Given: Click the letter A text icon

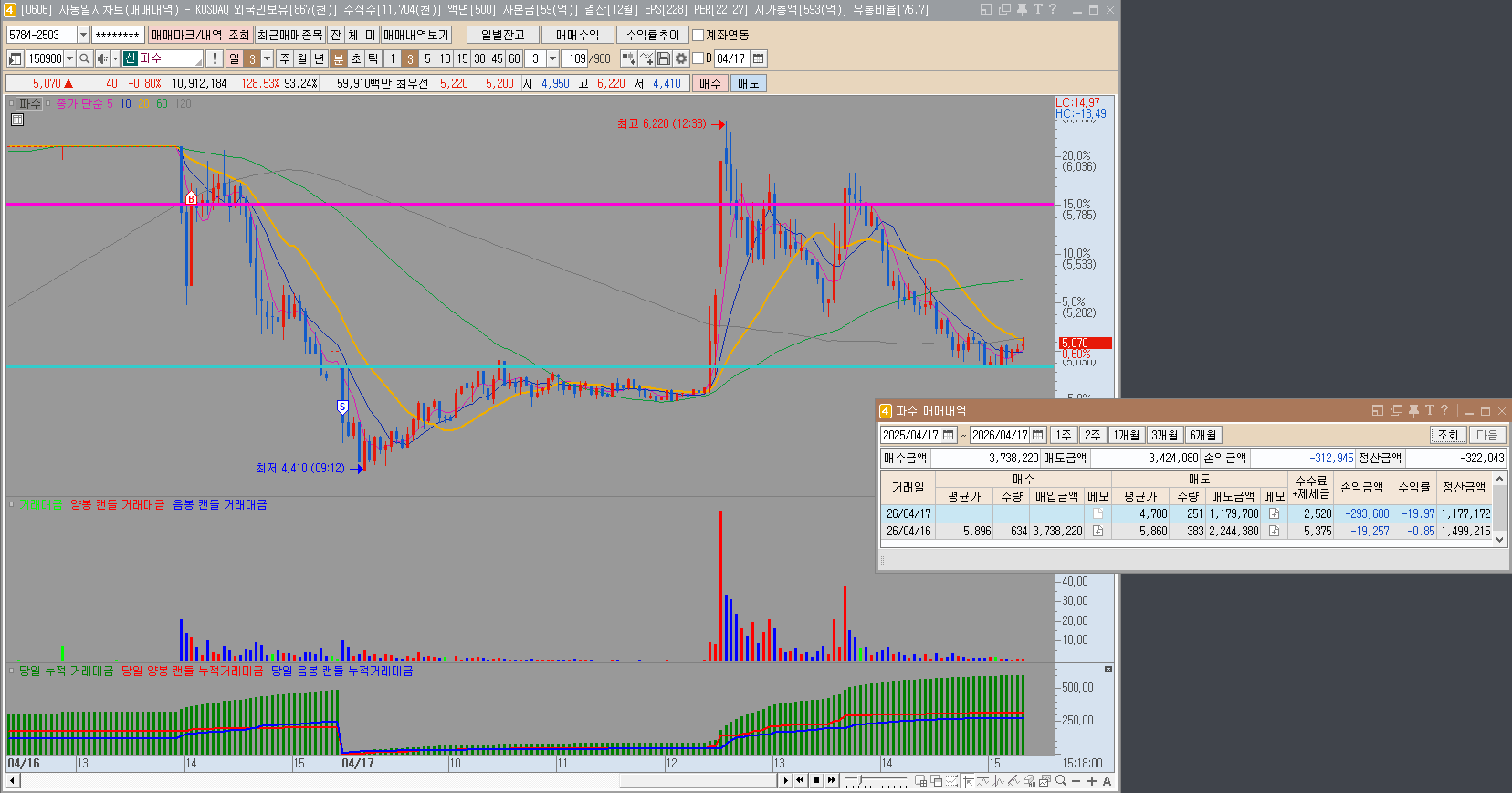Looking at the screenshot, I should pos(1107,781).
